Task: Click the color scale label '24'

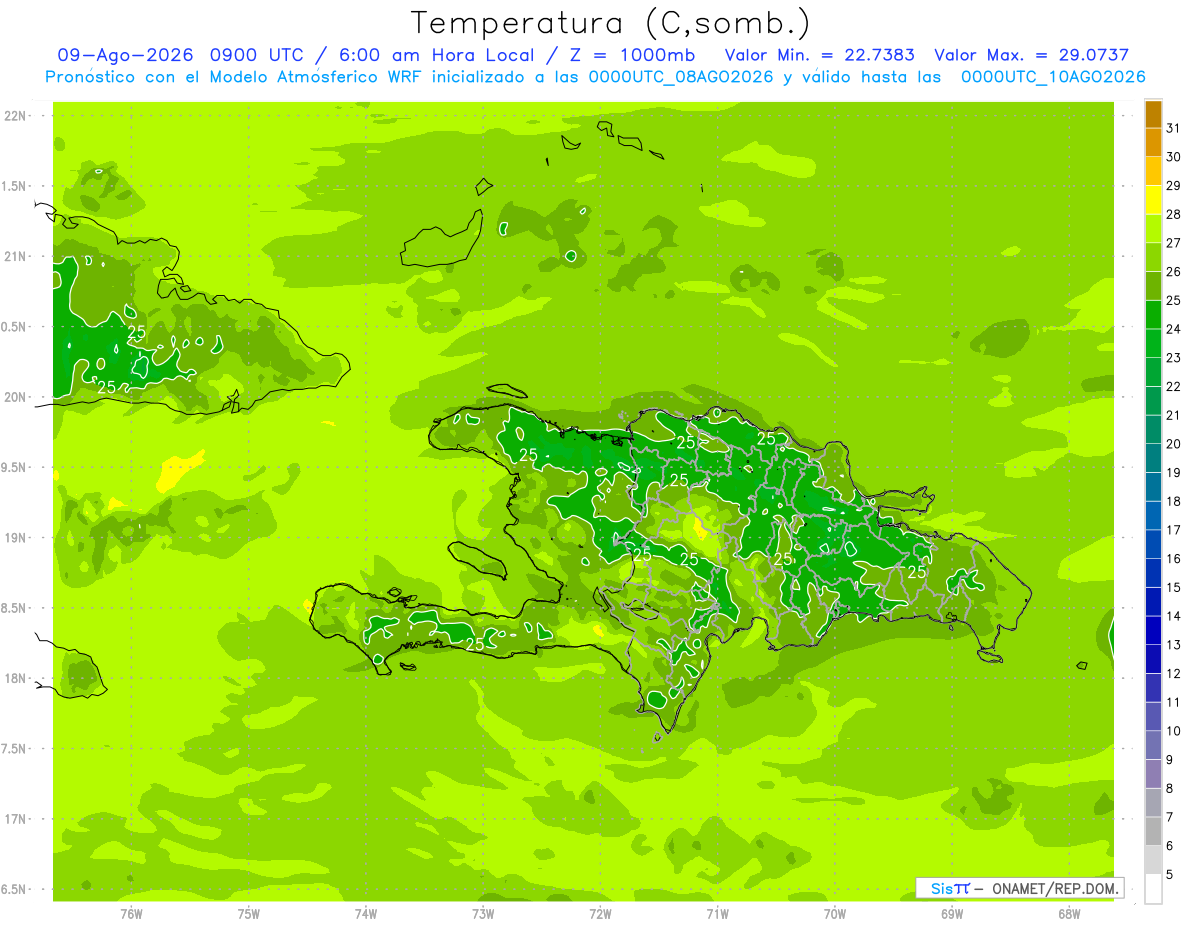Action: pos(1173,329)
